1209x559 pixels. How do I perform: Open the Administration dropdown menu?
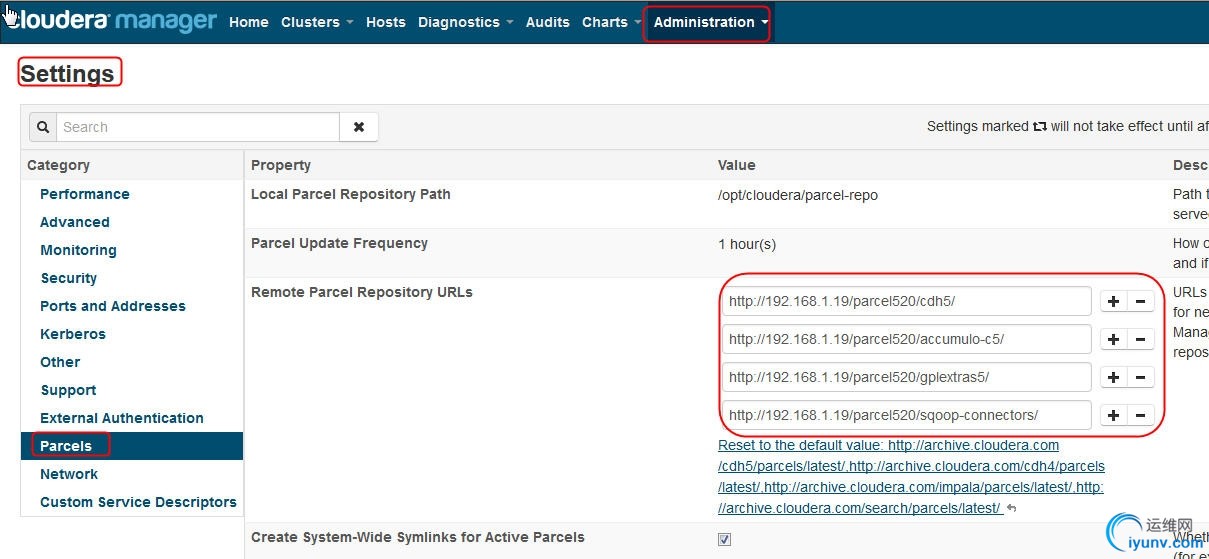tap(710, 22)
